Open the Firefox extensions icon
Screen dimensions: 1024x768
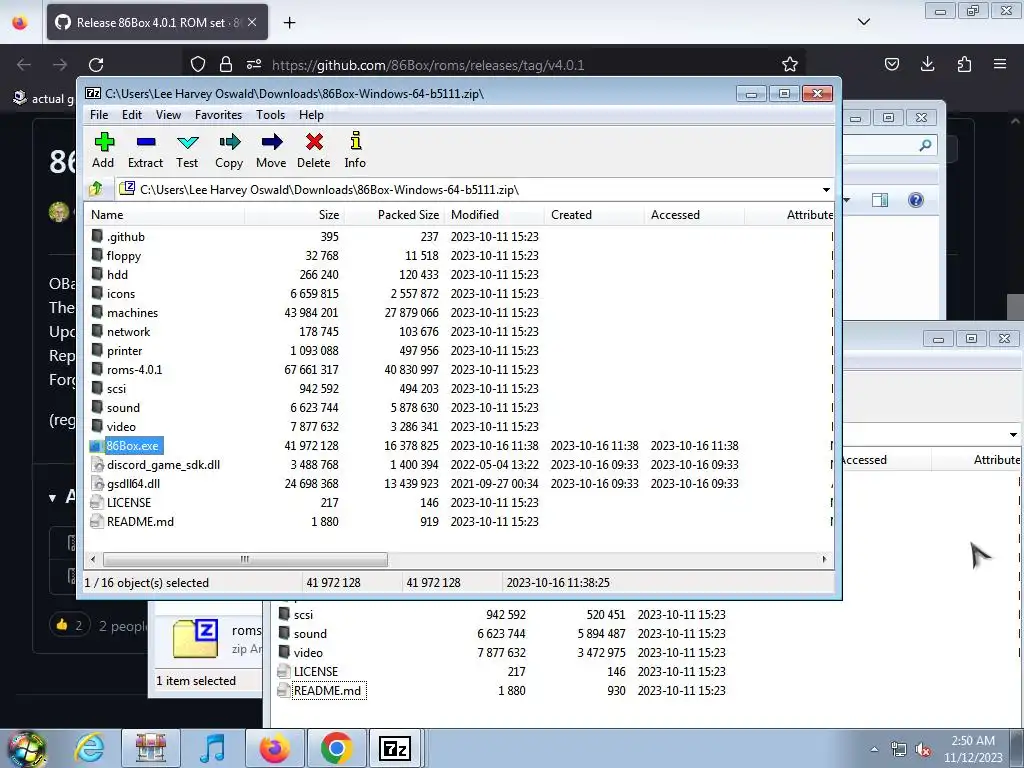[x=964, y=64]
